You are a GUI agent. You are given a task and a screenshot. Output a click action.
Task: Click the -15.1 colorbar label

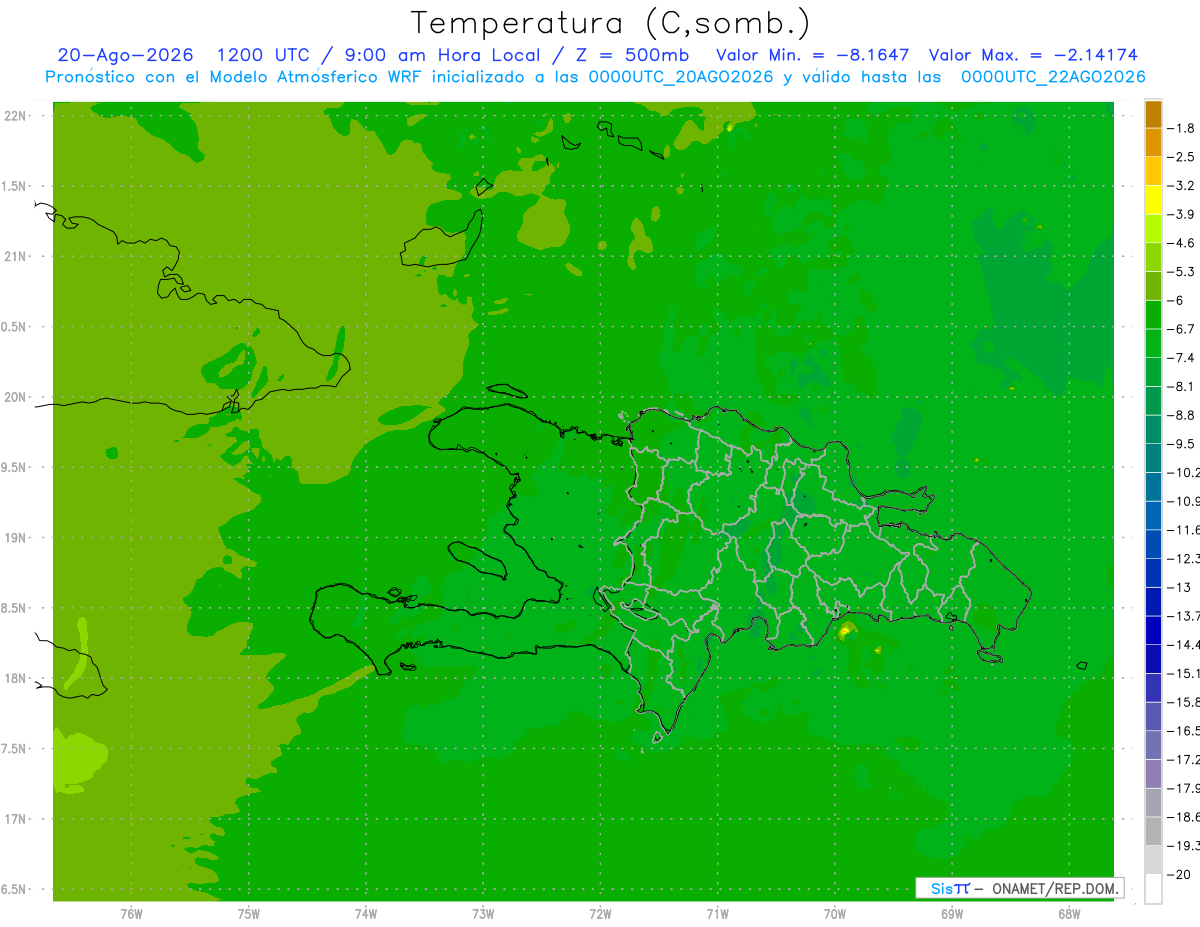(x=1185, y=673)
